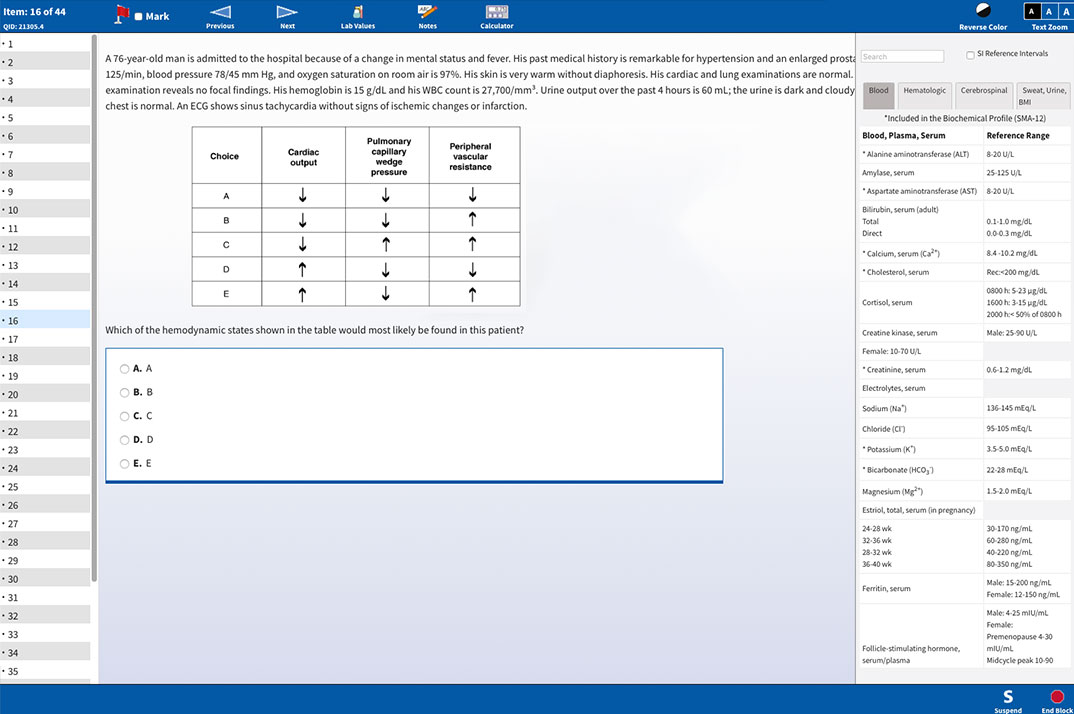Click 'Magnesium (Mg2+)' lab row
The image size is (1074, 714).
point(964,491)
